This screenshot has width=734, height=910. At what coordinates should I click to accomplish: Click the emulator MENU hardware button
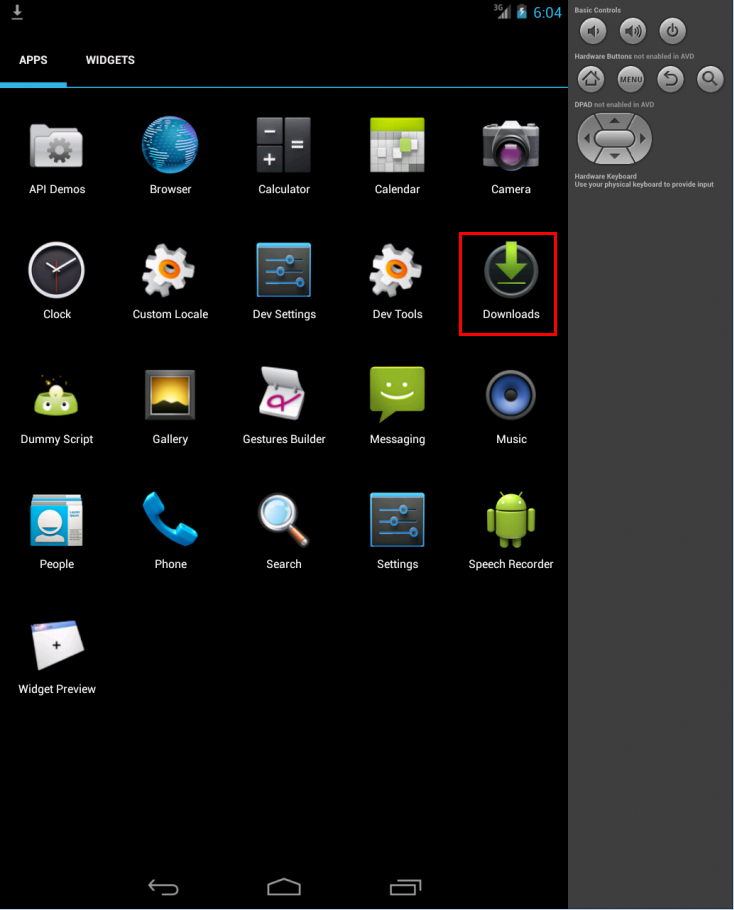point(631,79)
